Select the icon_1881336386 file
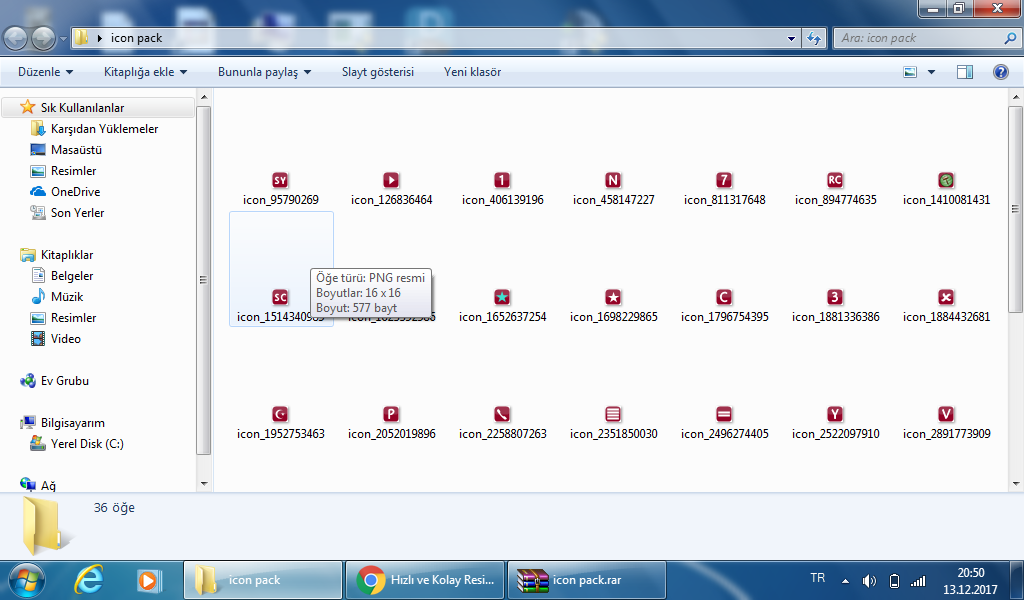 (835, 306)
